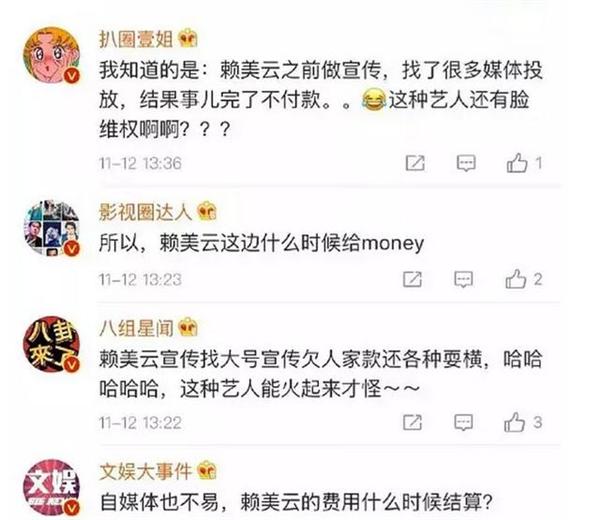Screen dimensions: 600x520
Task: Visit username 扒圈壹姐
Action: click(136, 39)
